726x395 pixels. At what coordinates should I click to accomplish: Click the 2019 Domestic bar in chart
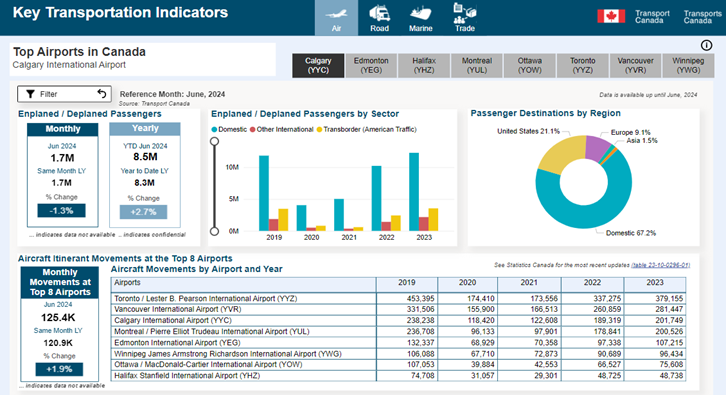(263, 193)
